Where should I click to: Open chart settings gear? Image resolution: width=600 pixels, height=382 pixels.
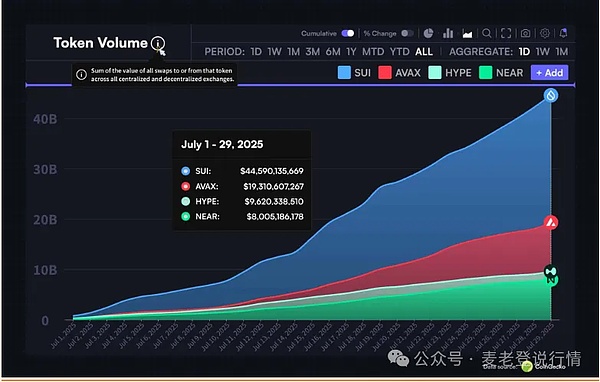545,34
